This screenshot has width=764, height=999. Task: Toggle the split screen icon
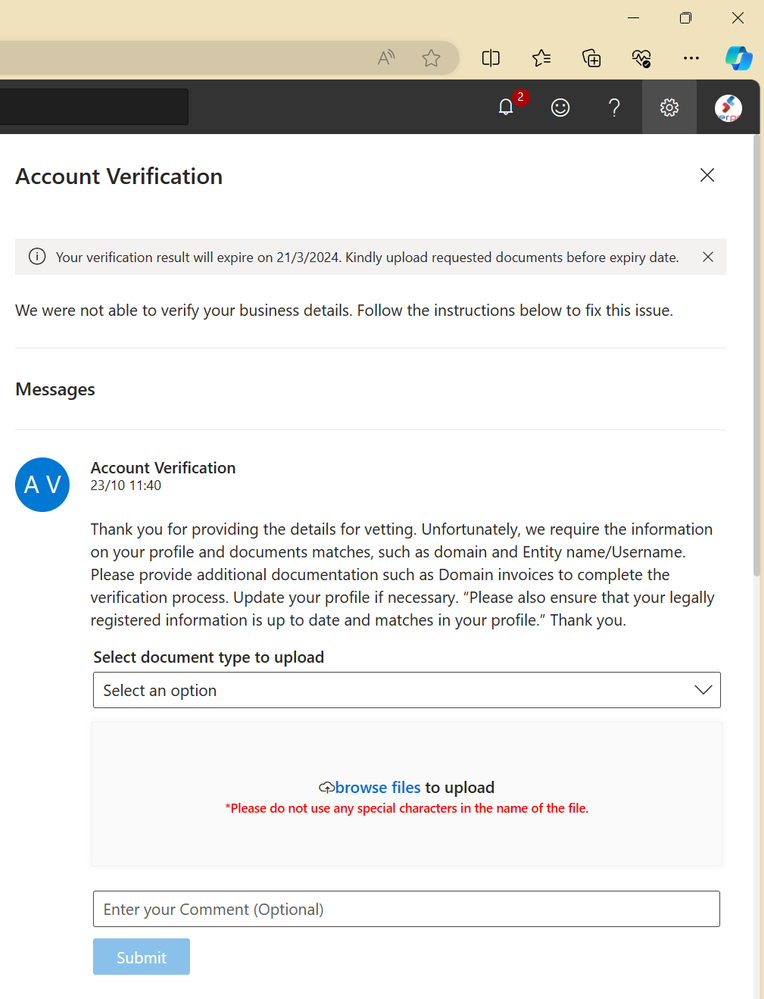pos(491,59)
